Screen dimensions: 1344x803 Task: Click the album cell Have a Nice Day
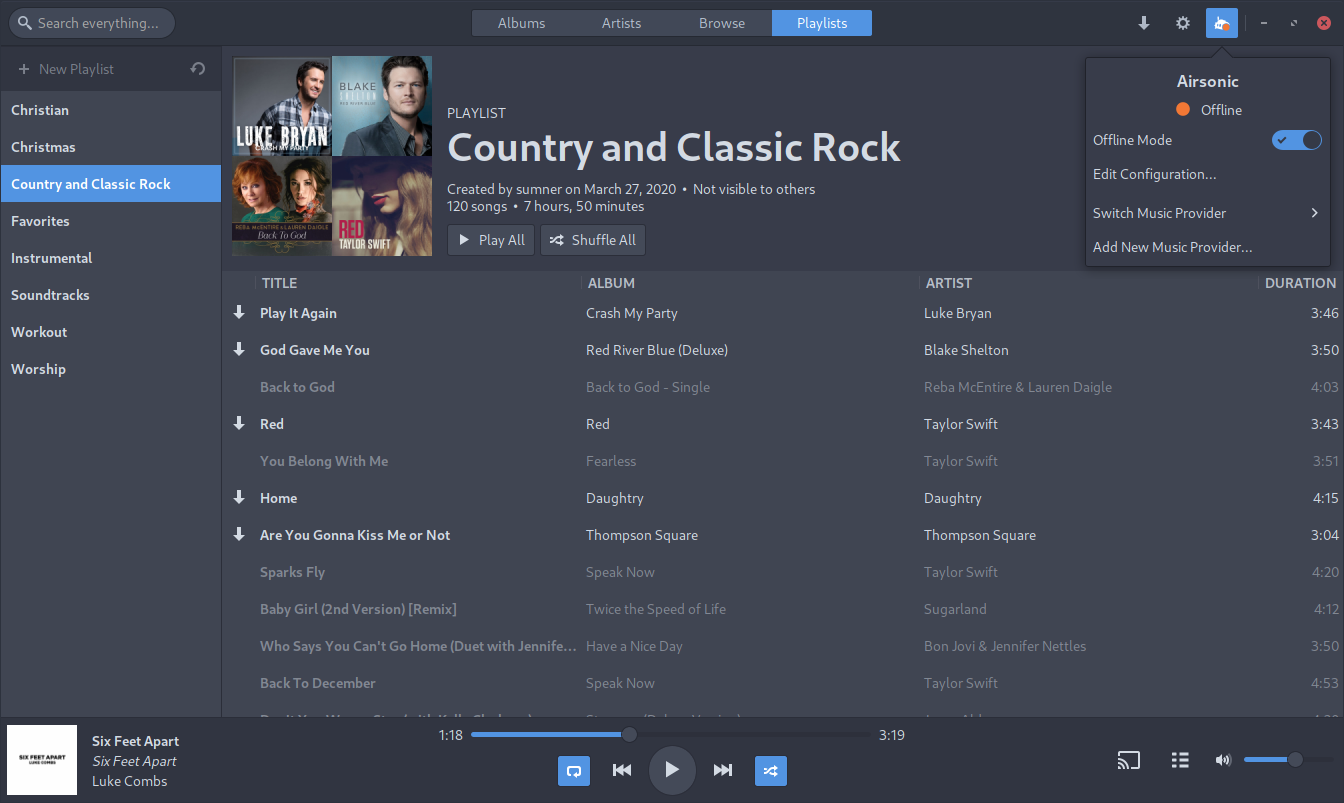tap(634, 646)
